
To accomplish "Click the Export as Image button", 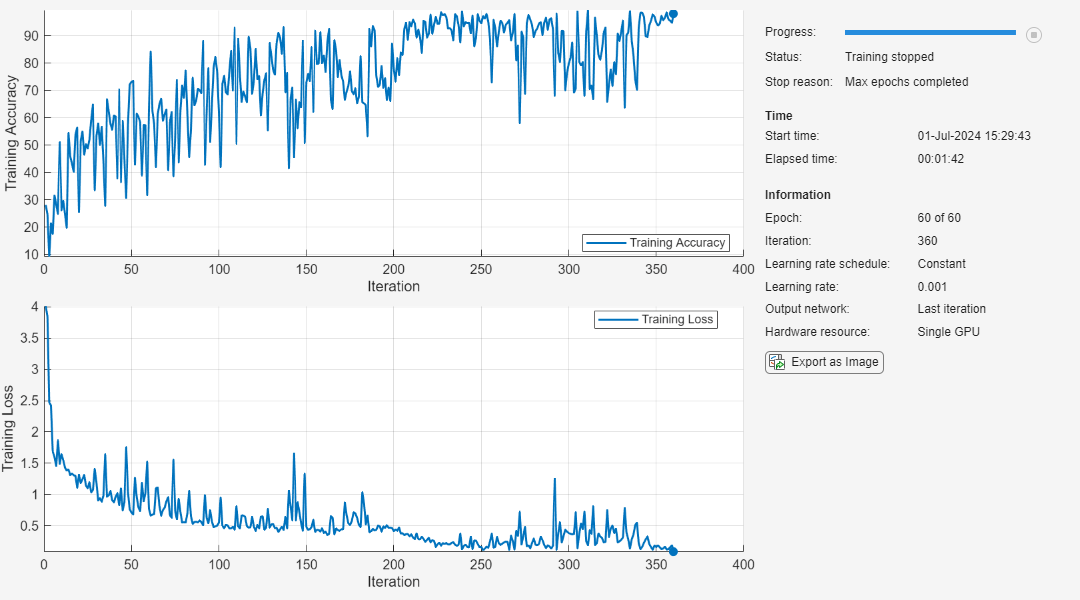I will 824,362.
